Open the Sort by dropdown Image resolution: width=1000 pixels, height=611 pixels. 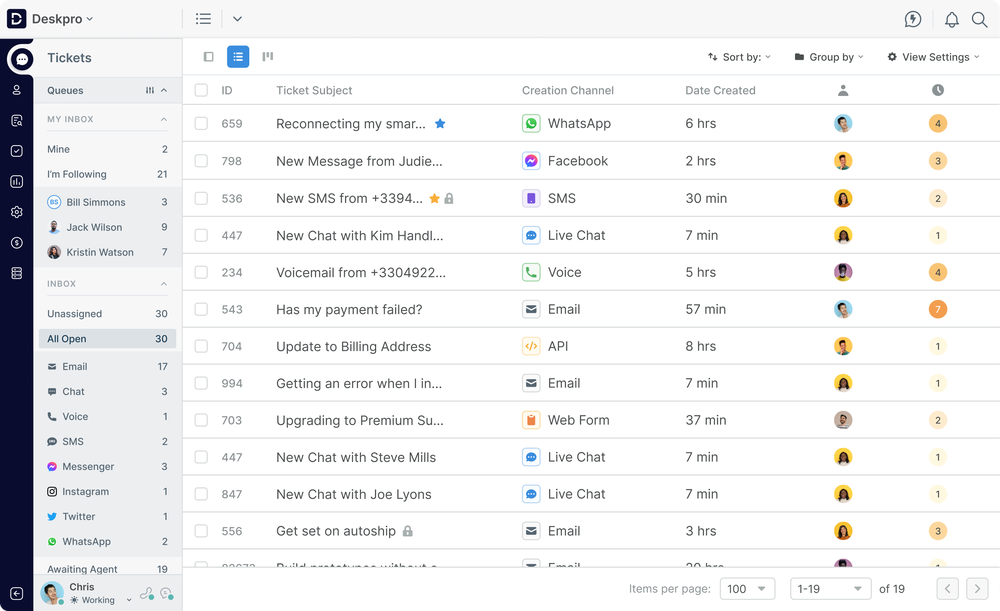(x=739, y=57)
